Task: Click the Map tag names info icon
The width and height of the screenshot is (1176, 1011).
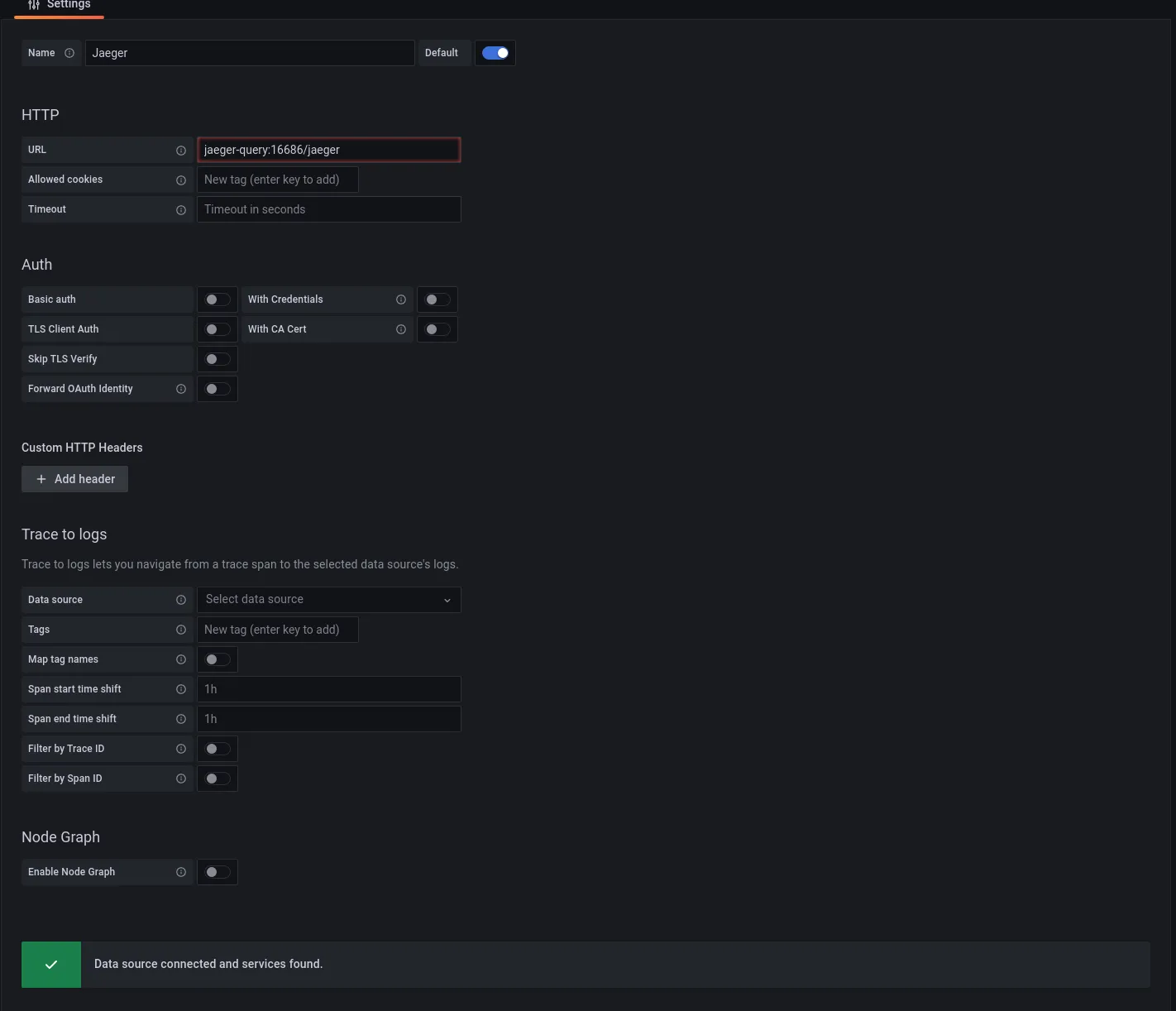Action: pos(181,659)
